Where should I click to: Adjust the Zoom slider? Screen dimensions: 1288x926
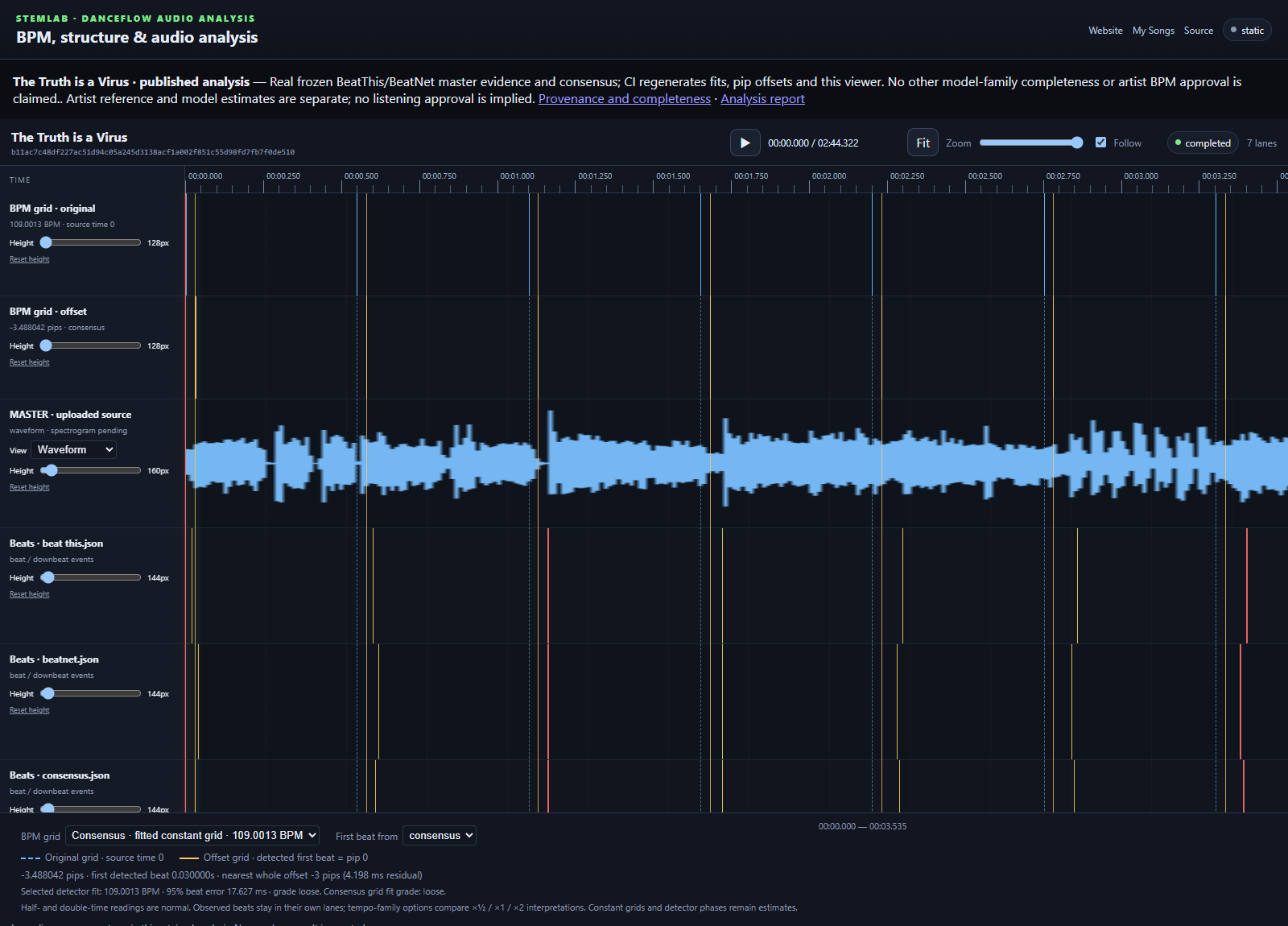click(1031, 143)
